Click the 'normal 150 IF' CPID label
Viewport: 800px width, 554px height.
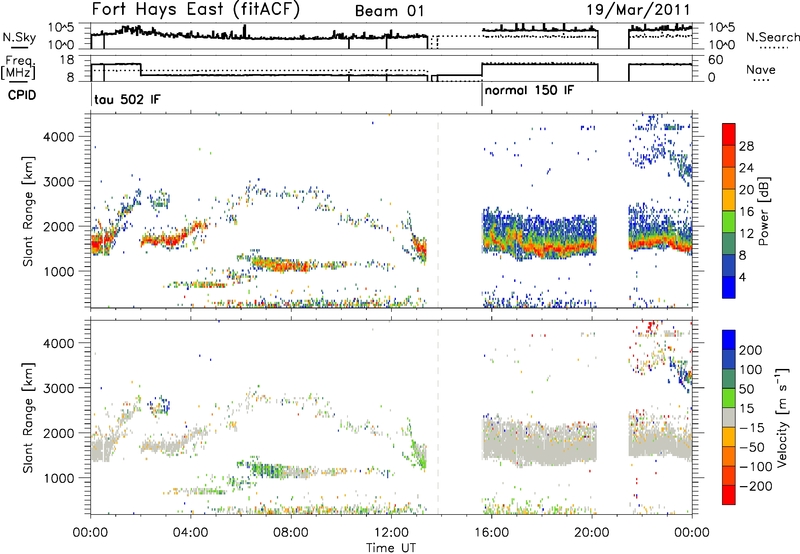[x=529, y=91]
